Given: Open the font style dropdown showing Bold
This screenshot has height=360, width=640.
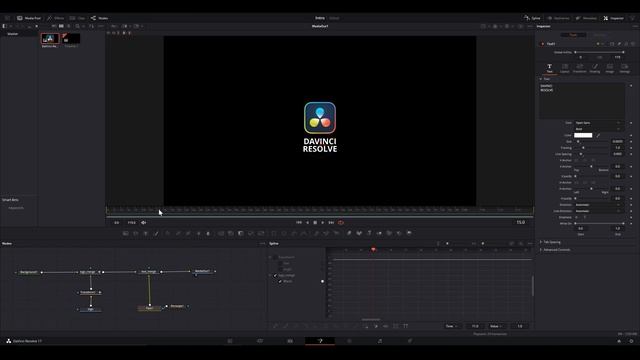Looking at the screenshot, I should point(598,129).
